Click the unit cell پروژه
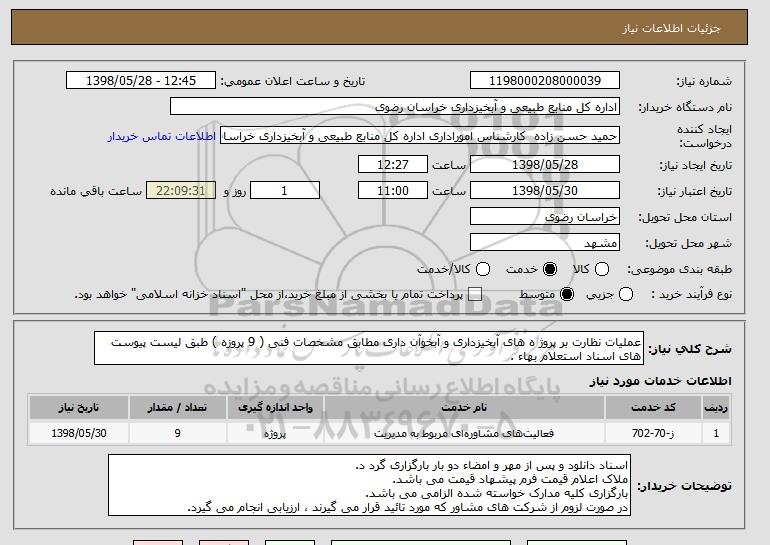The width and height of the screenshot is (770, 545). [275, 433]
